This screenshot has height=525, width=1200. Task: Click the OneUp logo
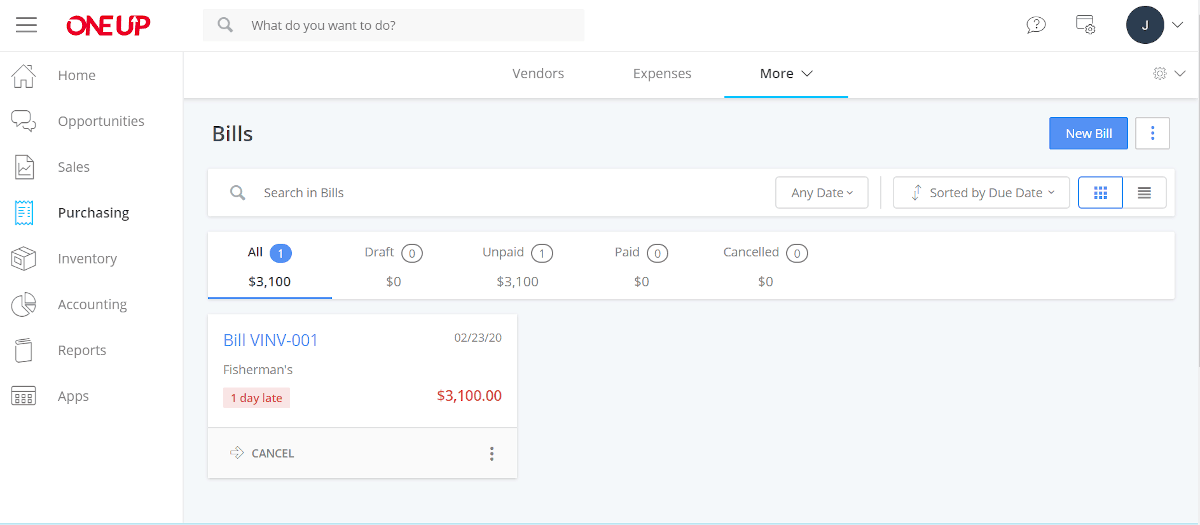[x=108, y=25]
